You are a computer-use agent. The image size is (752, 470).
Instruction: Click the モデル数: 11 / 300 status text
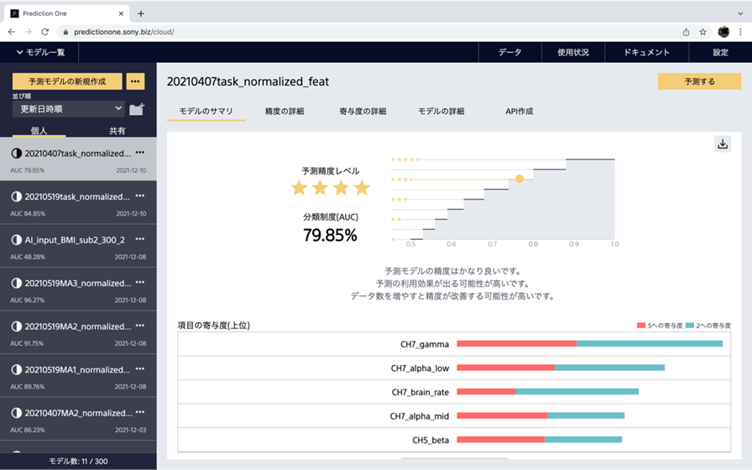click(x=78, y=461)
